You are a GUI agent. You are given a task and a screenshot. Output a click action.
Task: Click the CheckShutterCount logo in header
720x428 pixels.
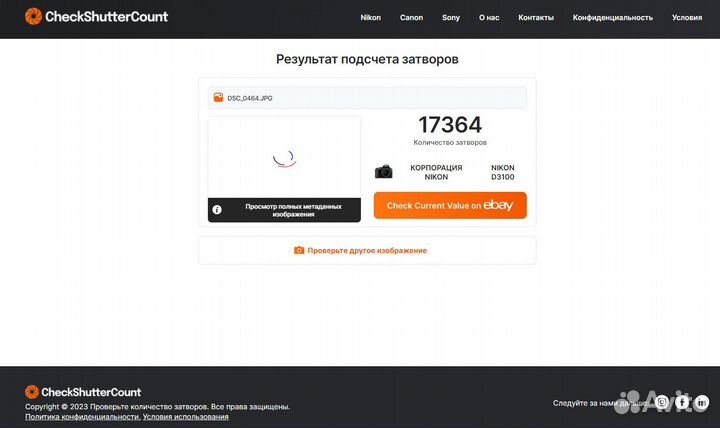pyautogui.click(x=96, y=17)
